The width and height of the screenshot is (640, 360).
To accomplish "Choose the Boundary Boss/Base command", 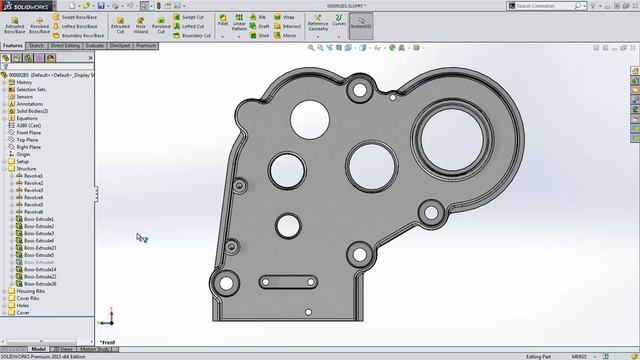I will click(78, 36).
